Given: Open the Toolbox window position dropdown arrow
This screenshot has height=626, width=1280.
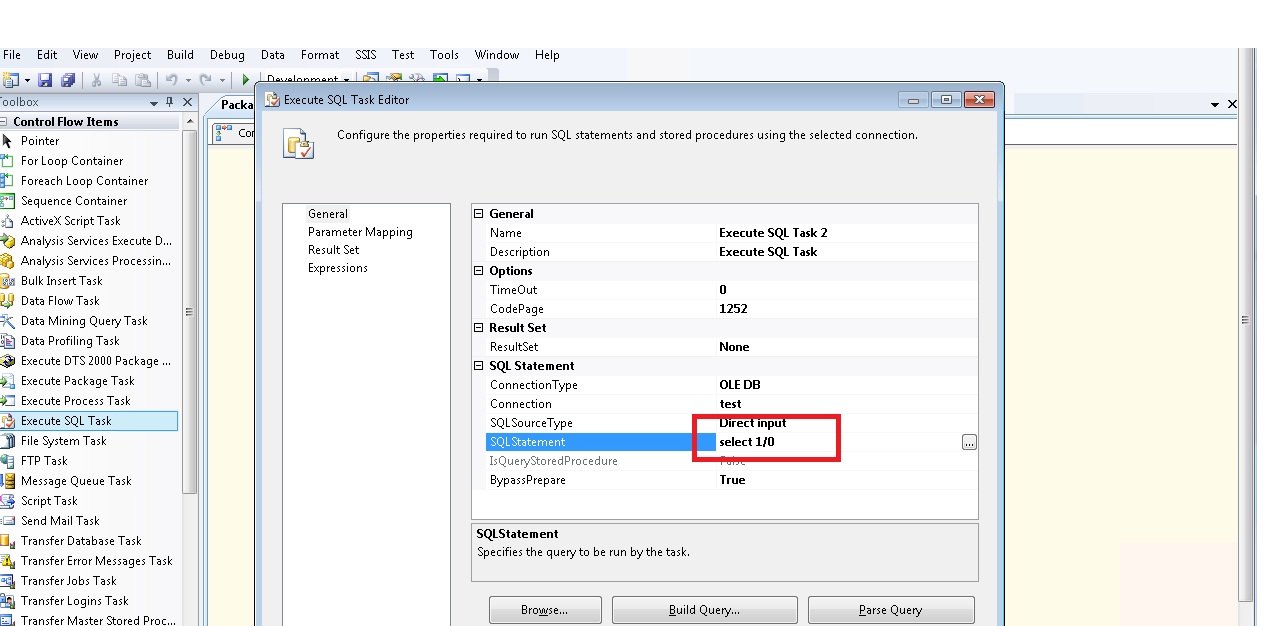Looking at the screenshot, I should [154, 103].
